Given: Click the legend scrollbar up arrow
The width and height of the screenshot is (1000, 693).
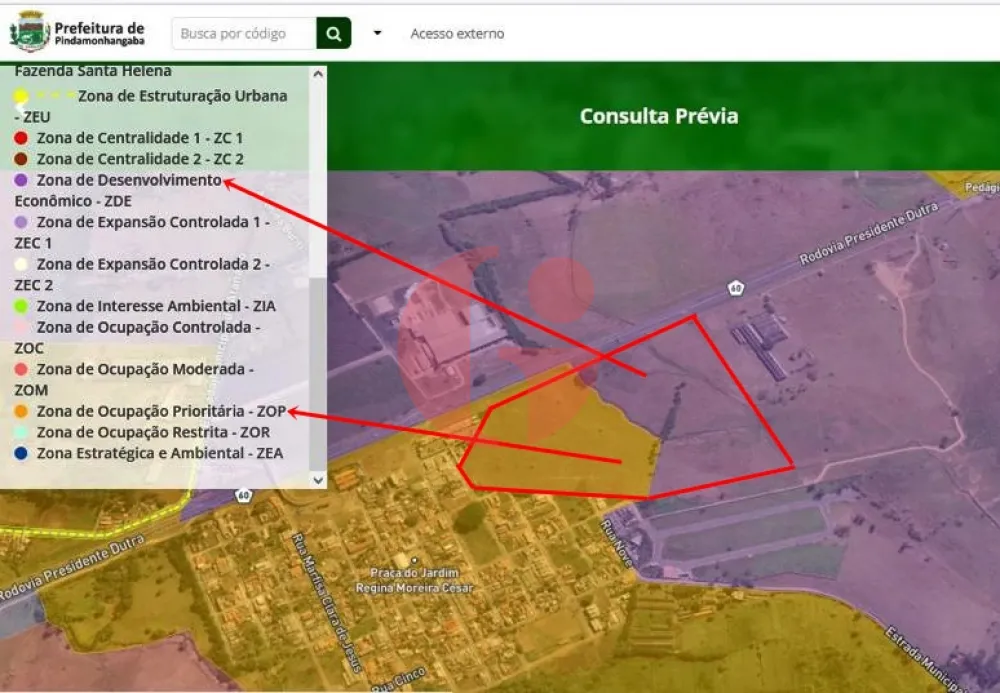Looking at the screenshot, I should tap(318, 73).
